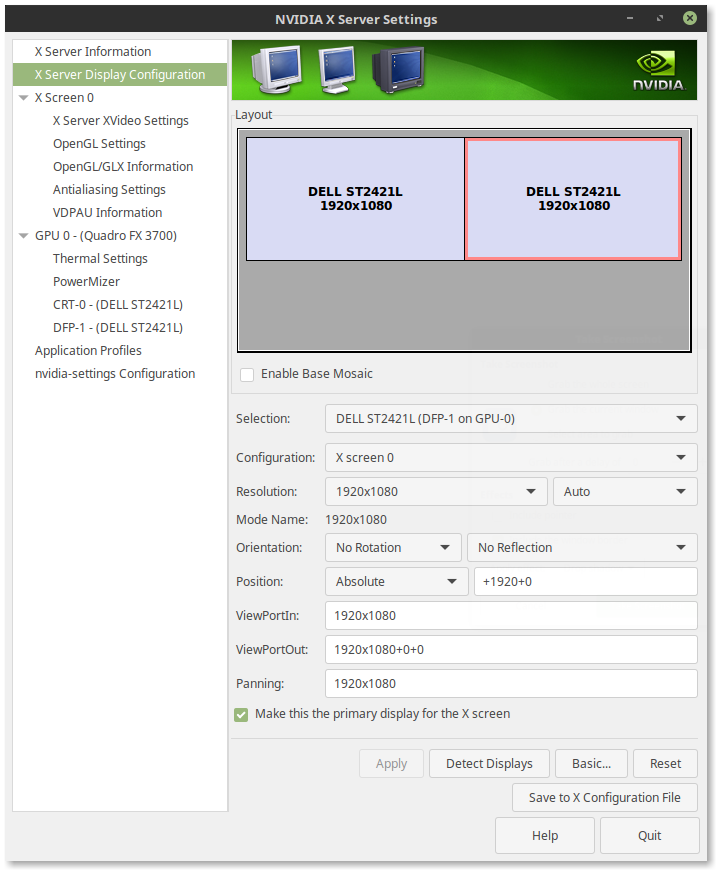Click the flat-panel monitor banner icon
Screen dimensions: 716x870
pyautogui.click(x=338, y=70)
